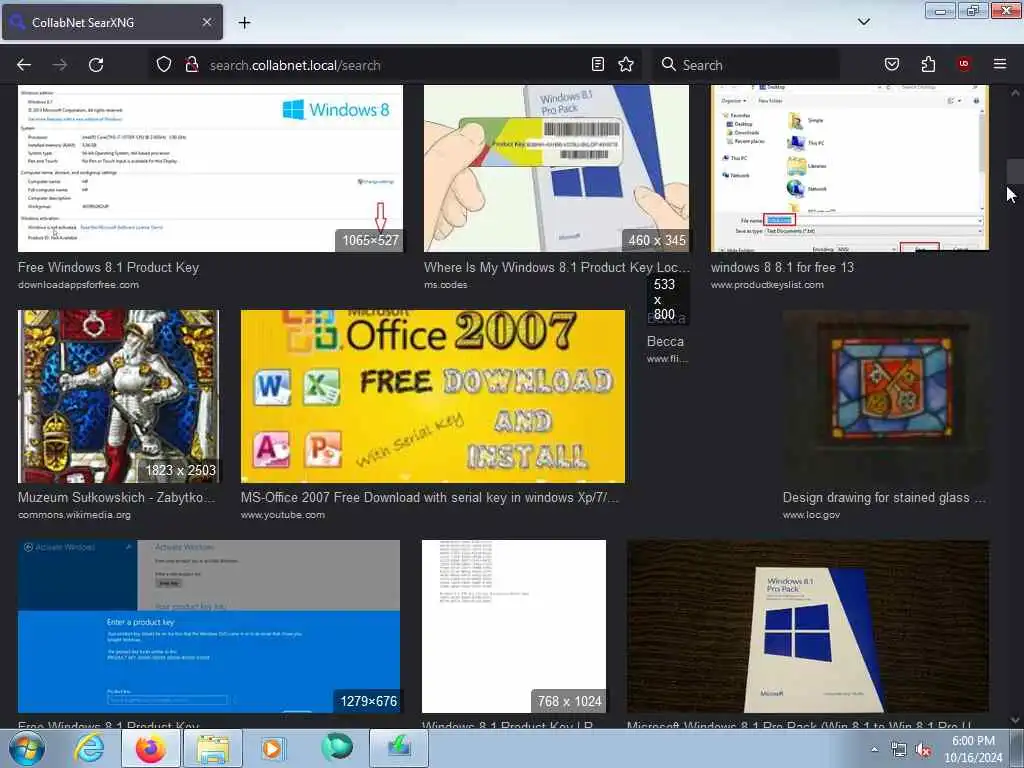This screenshot has width=1024, height=768.
Task: Show hidden system tray icons
Action: [x=874, y=750]
